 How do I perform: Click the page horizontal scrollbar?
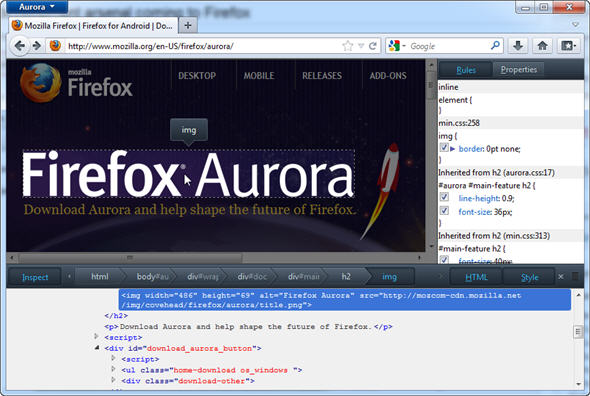(x=130, y=258)
